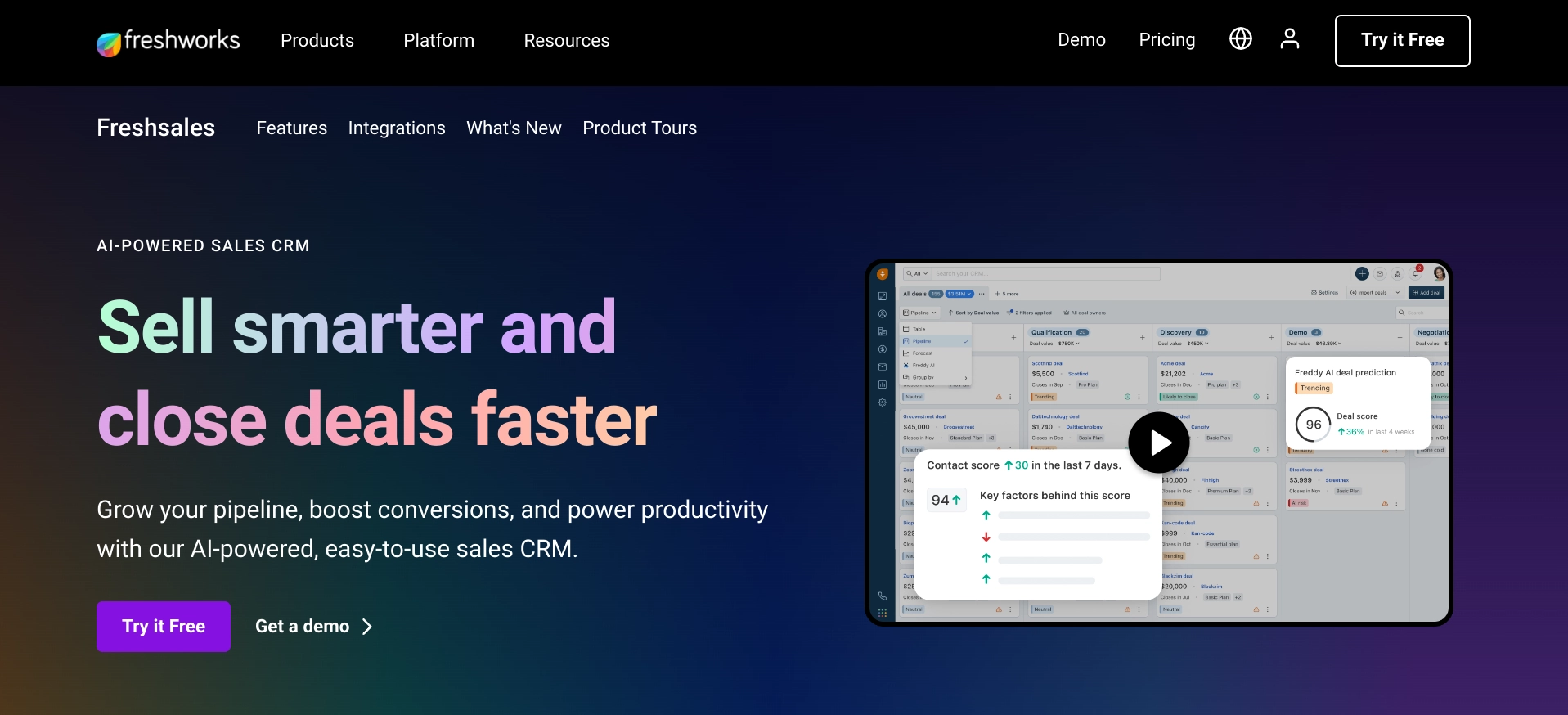Image resolution: width=1568 pixels, height=715 pixels.
Task: Click the phone icon in preview sidebar
Action: pyautogui.click(x=882, y=596)
